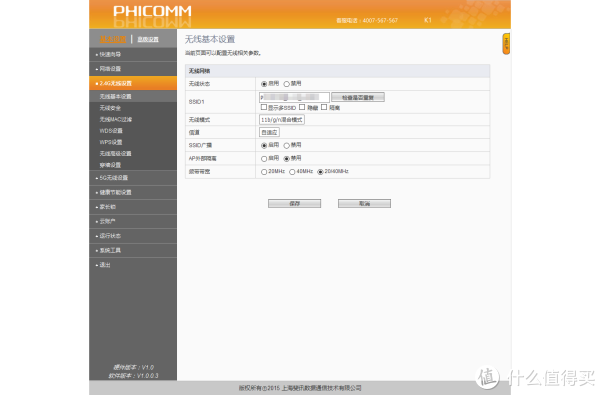This screenshot has width=600, height=395.
Task: Expand the 5G wireless settings menu
Action: 133,178
